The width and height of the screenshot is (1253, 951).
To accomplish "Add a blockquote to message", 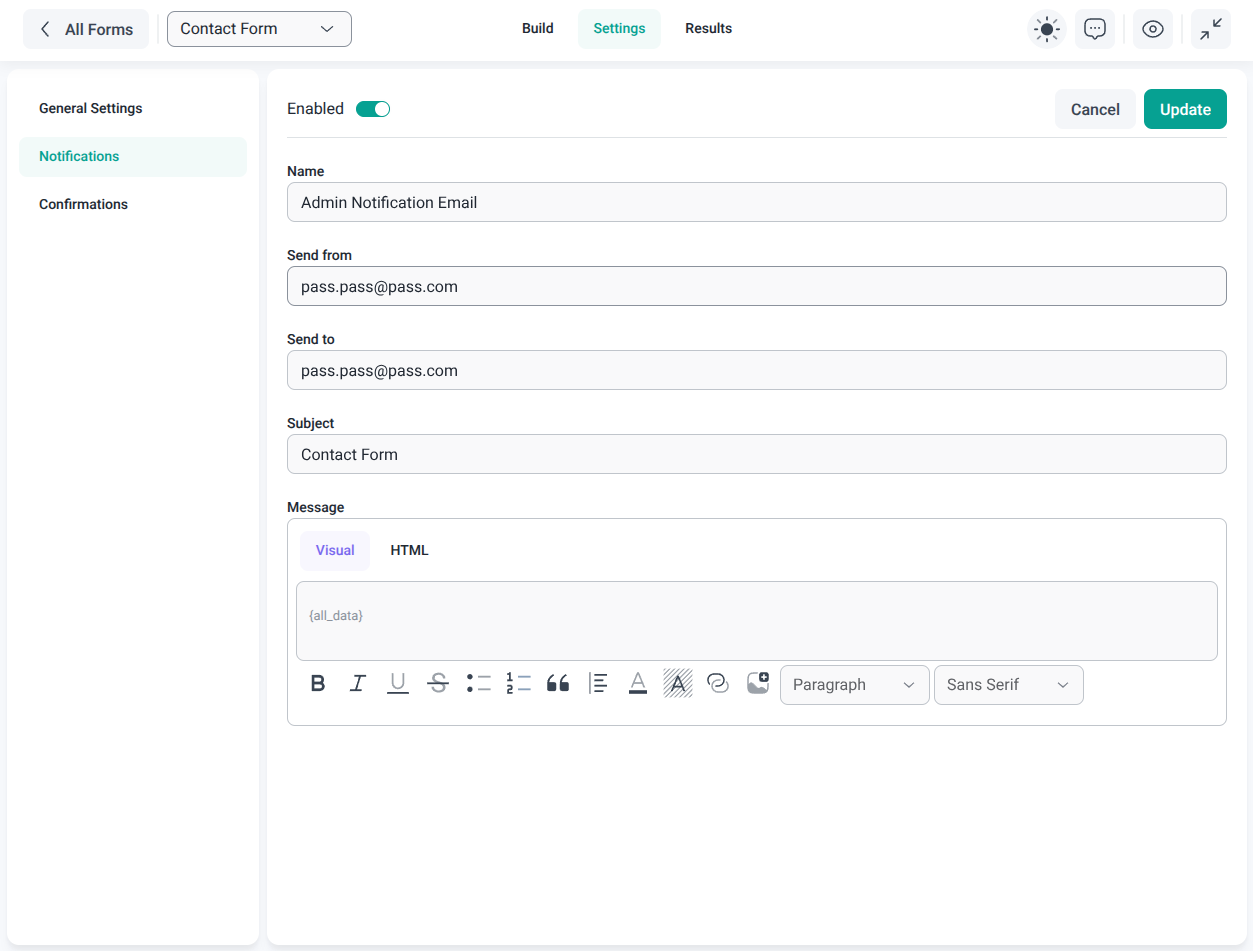I will 558,684.
